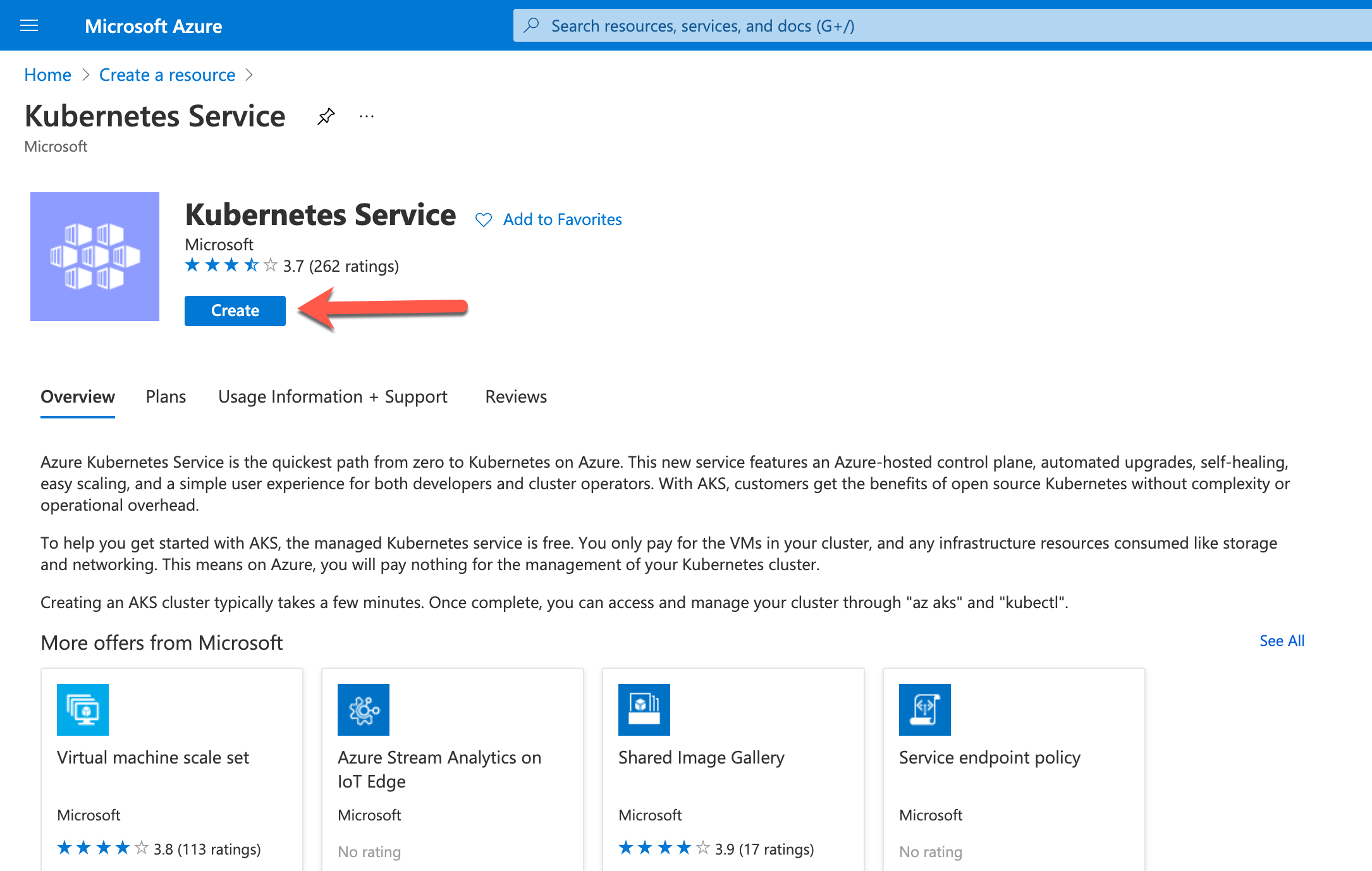Focus the search resources input field

tap(942, 25)
